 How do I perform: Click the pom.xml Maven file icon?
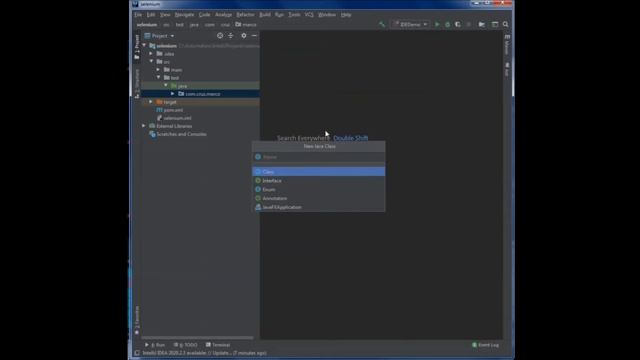[160, 110]
